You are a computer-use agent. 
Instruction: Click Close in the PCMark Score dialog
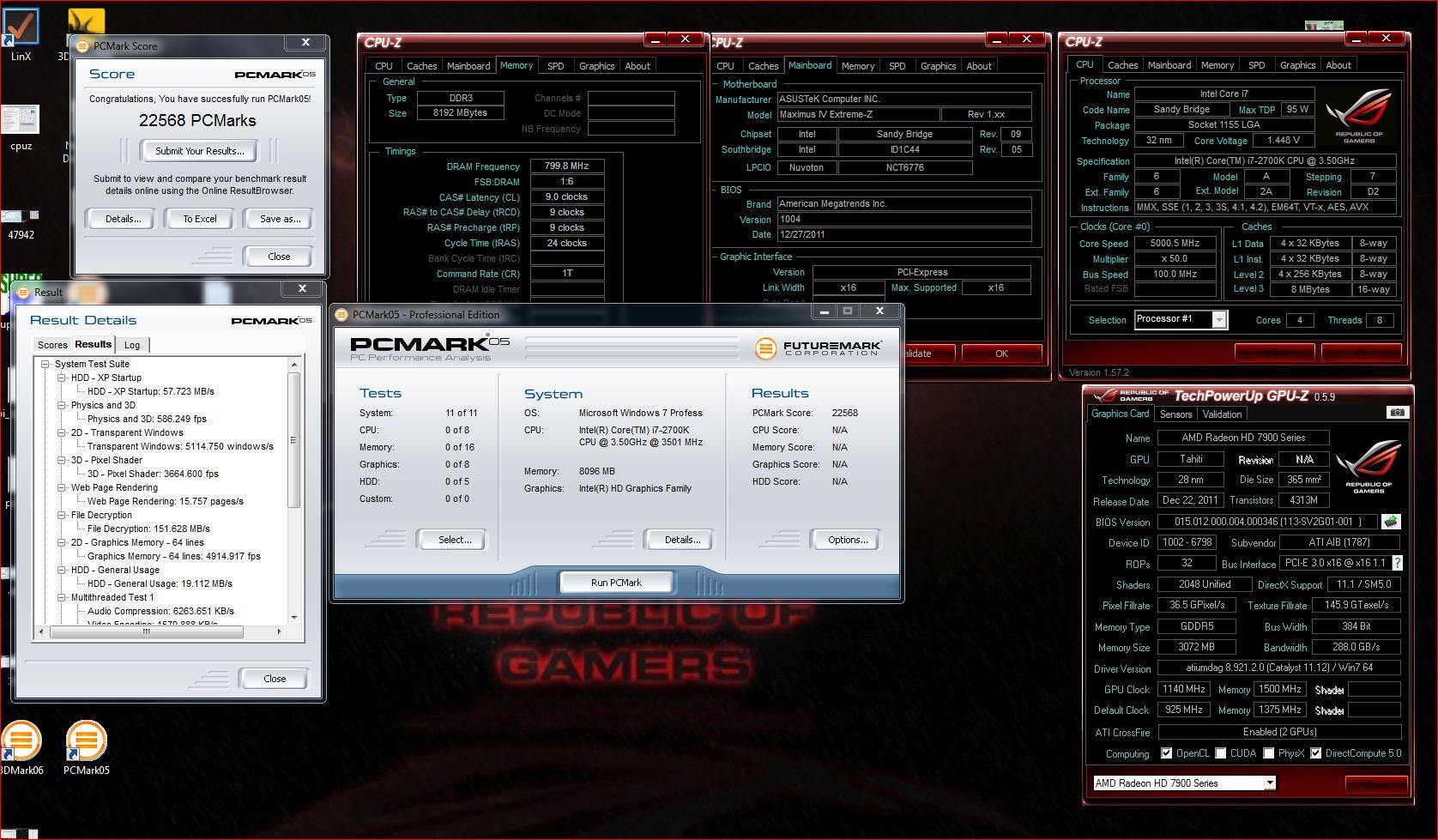(x=279, y=257)
